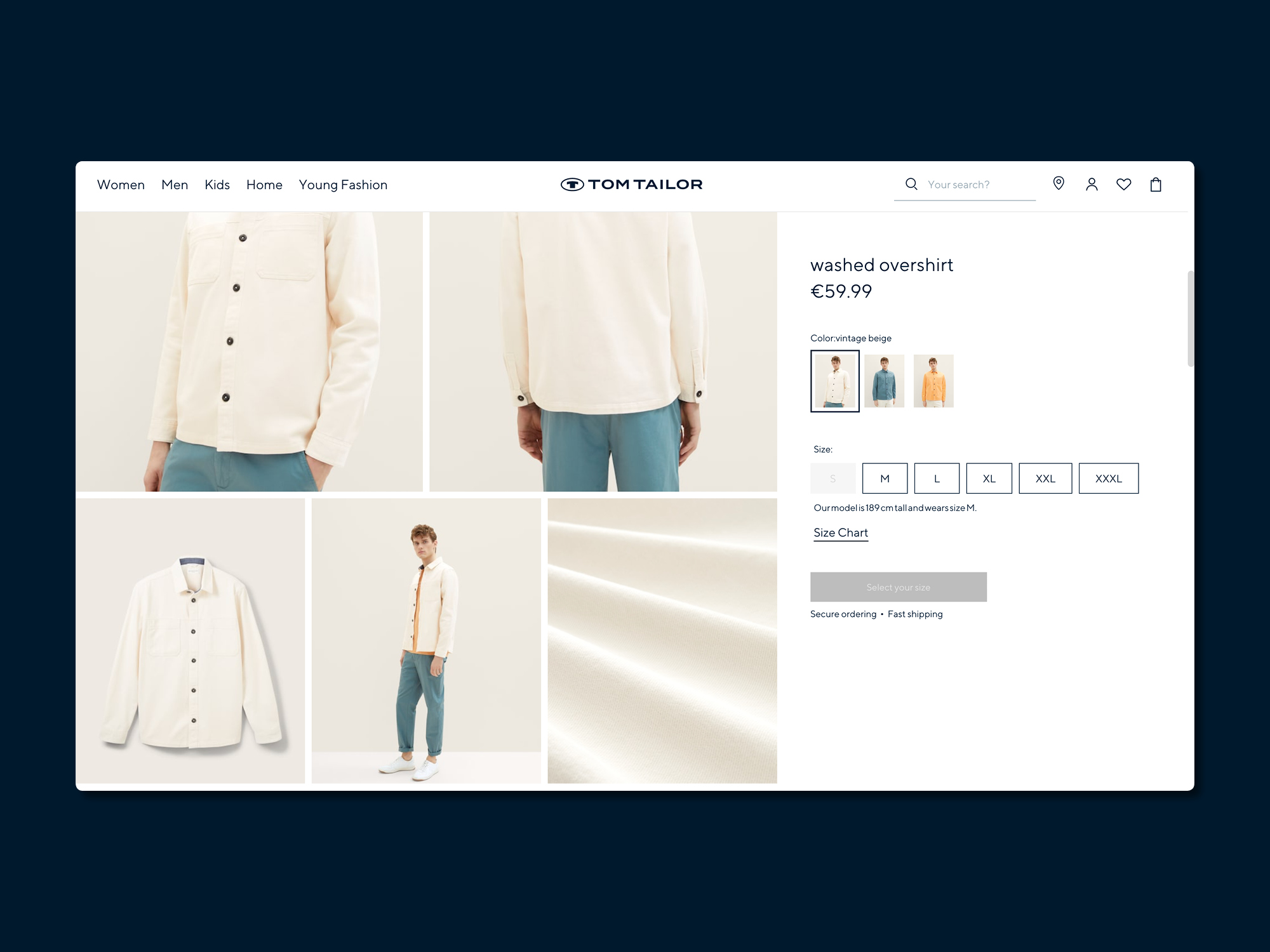Image resolution: width=1270 pixels, height=952 pixels.
Task: Open the shopping bag icon
Action: click(1156, 185)
